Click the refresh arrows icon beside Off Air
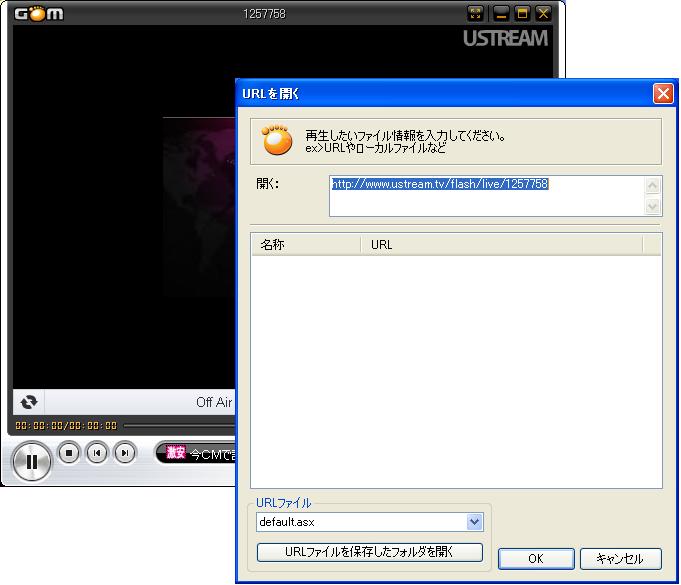The width and height of the screenshot is (681, 585). pos(29,402)
